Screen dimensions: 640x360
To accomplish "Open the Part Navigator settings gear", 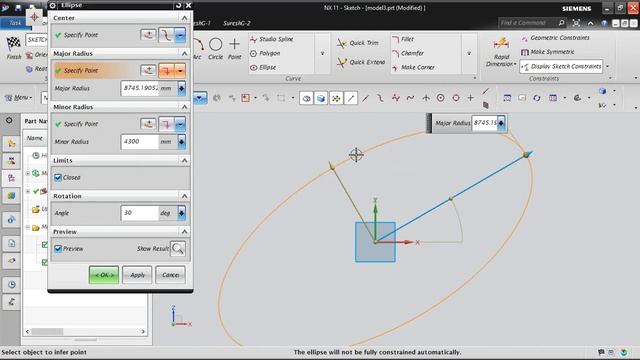I will [x=9, y=120].
